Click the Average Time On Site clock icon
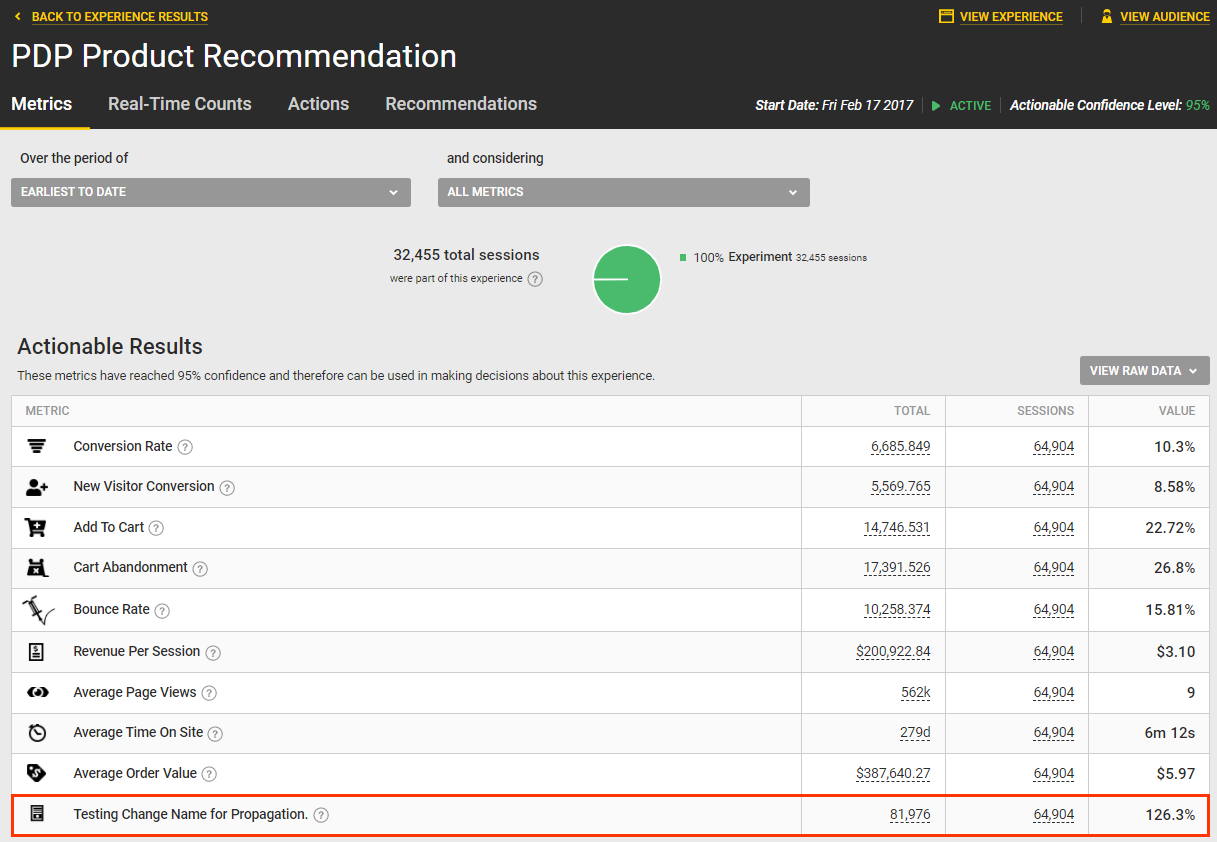This screenshot has width=1217, height=842. [37, 733]
